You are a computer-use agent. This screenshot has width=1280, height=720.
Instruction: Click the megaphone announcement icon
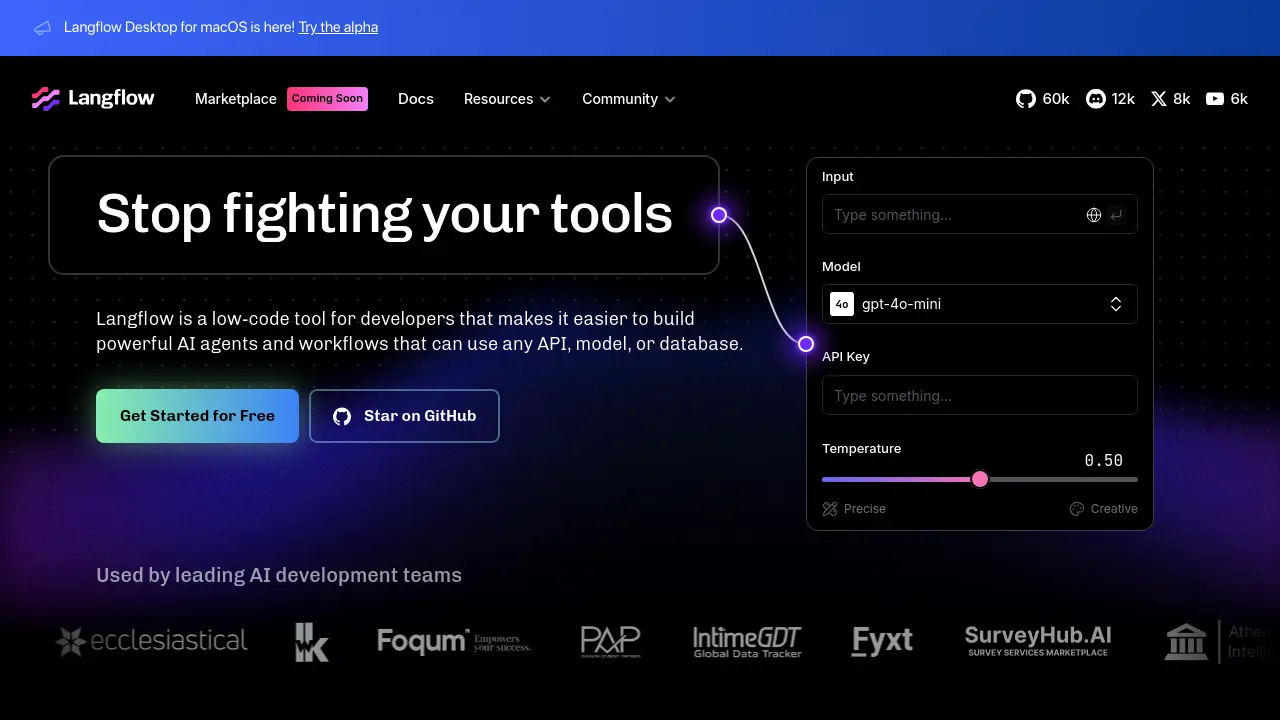pyautogui.click(x=42, y=28)
